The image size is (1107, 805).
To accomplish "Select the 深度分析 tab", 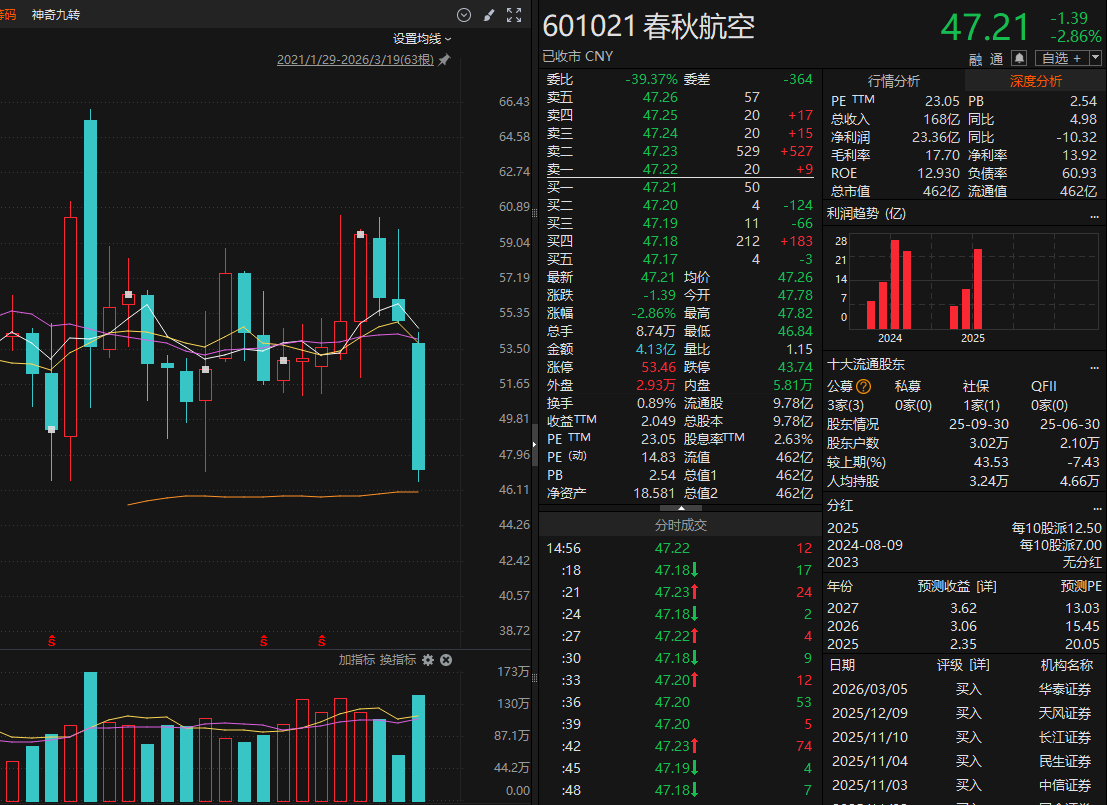I will [x=1035, y=81].
